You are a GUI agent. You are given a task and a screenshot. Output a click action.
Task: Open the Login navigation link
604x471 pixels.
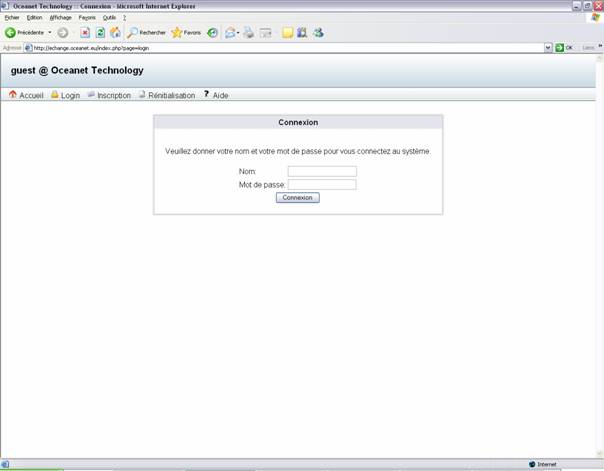tap(65, 95)
